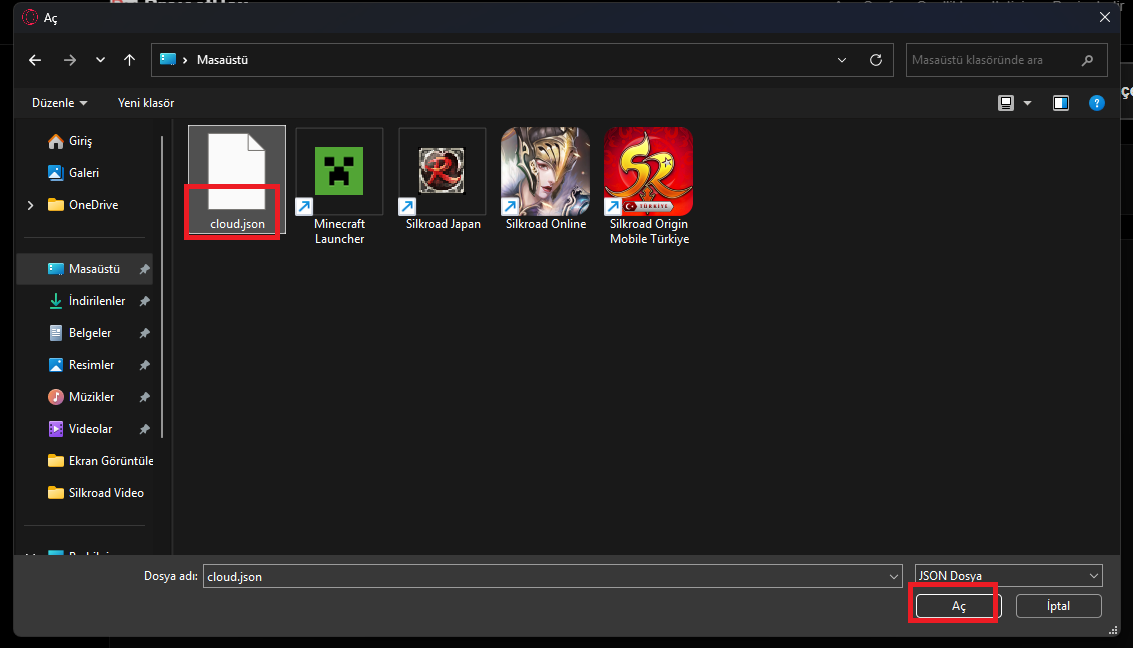Click the İptal button

1058,606
